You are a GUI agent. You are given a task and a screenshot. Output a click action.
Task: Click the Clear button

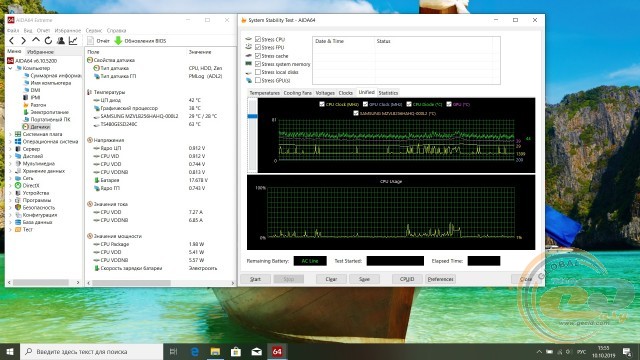331,279
